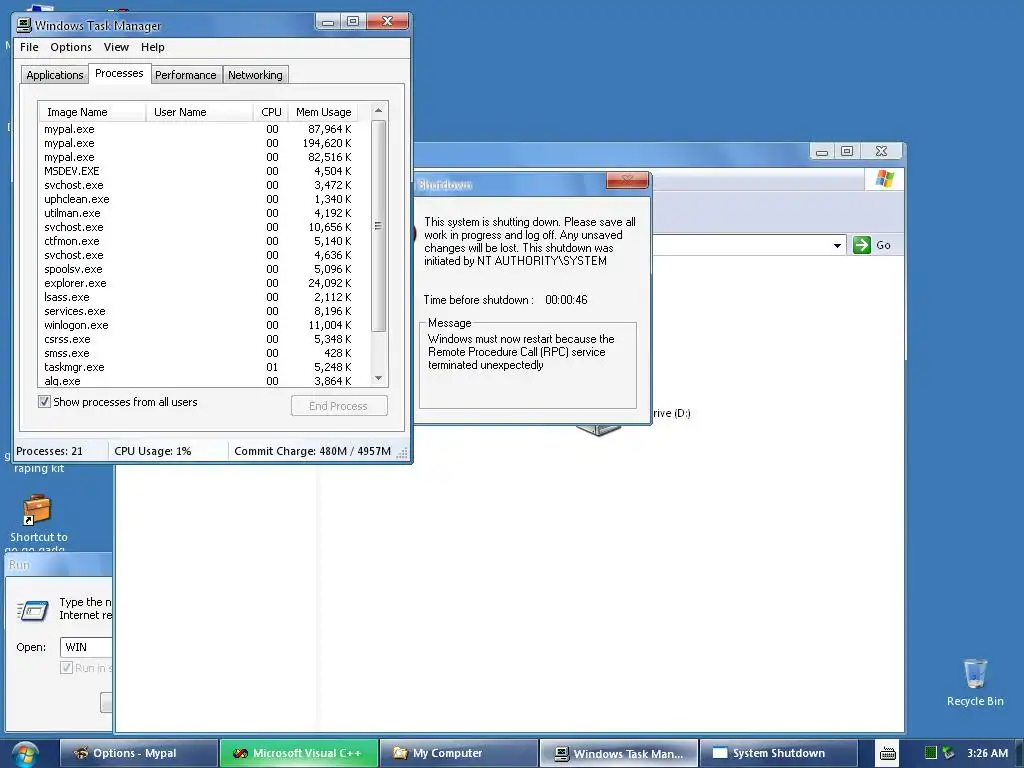Switch to Windows Task Manager taskbar button
The height and width of the screenshot is (768, 1024).
pos(619,753)
